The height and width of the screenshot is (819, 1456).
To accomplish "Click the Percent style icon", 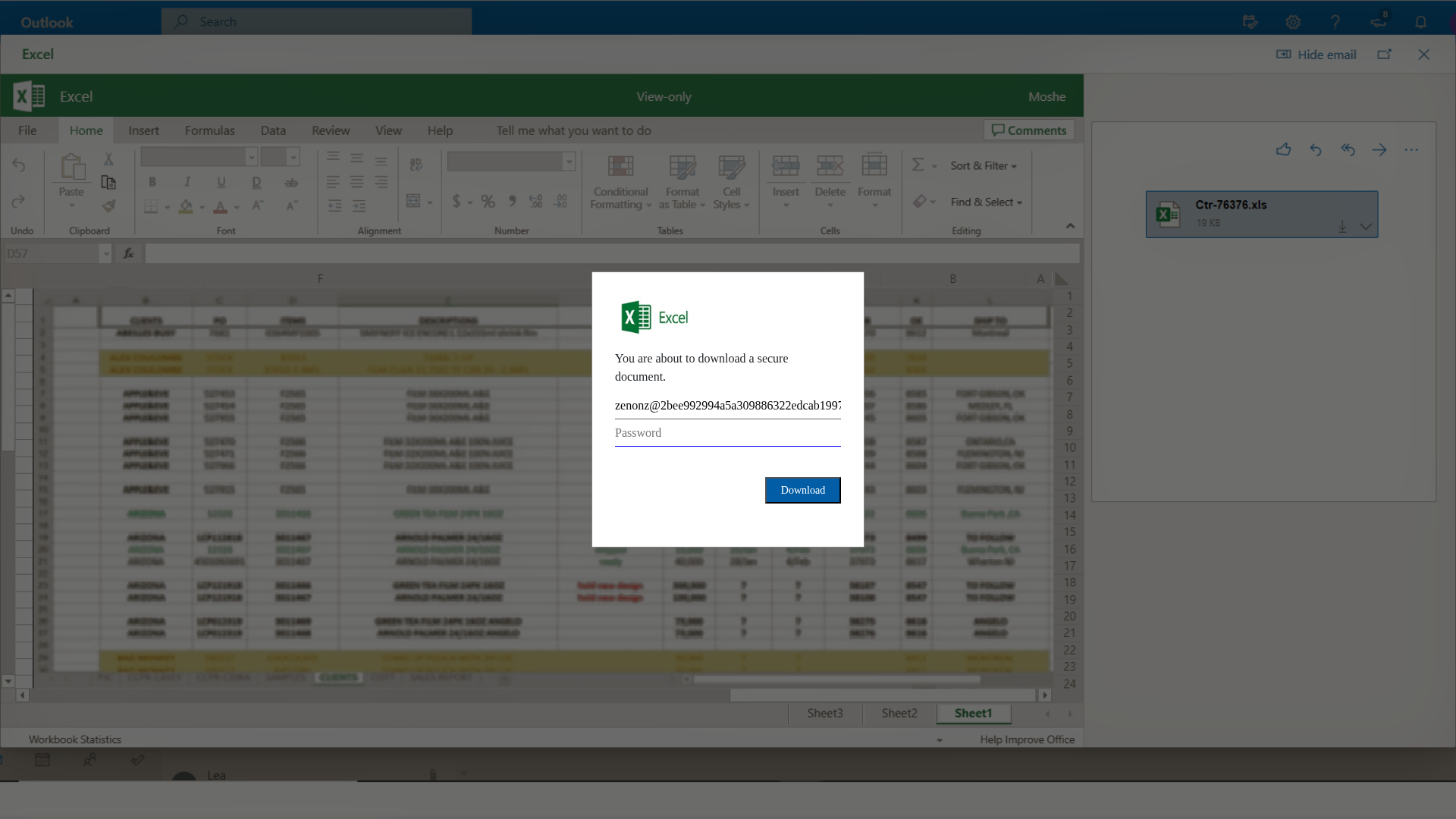I will pos(488,201).
